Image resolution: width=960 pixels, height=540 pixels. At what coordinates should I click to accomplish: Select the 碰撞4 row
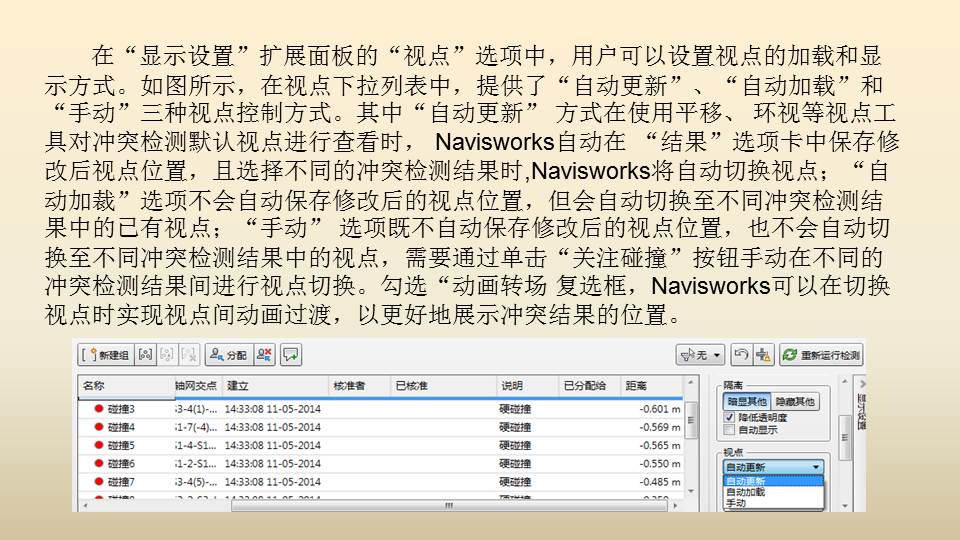click(x=380, y=427)
